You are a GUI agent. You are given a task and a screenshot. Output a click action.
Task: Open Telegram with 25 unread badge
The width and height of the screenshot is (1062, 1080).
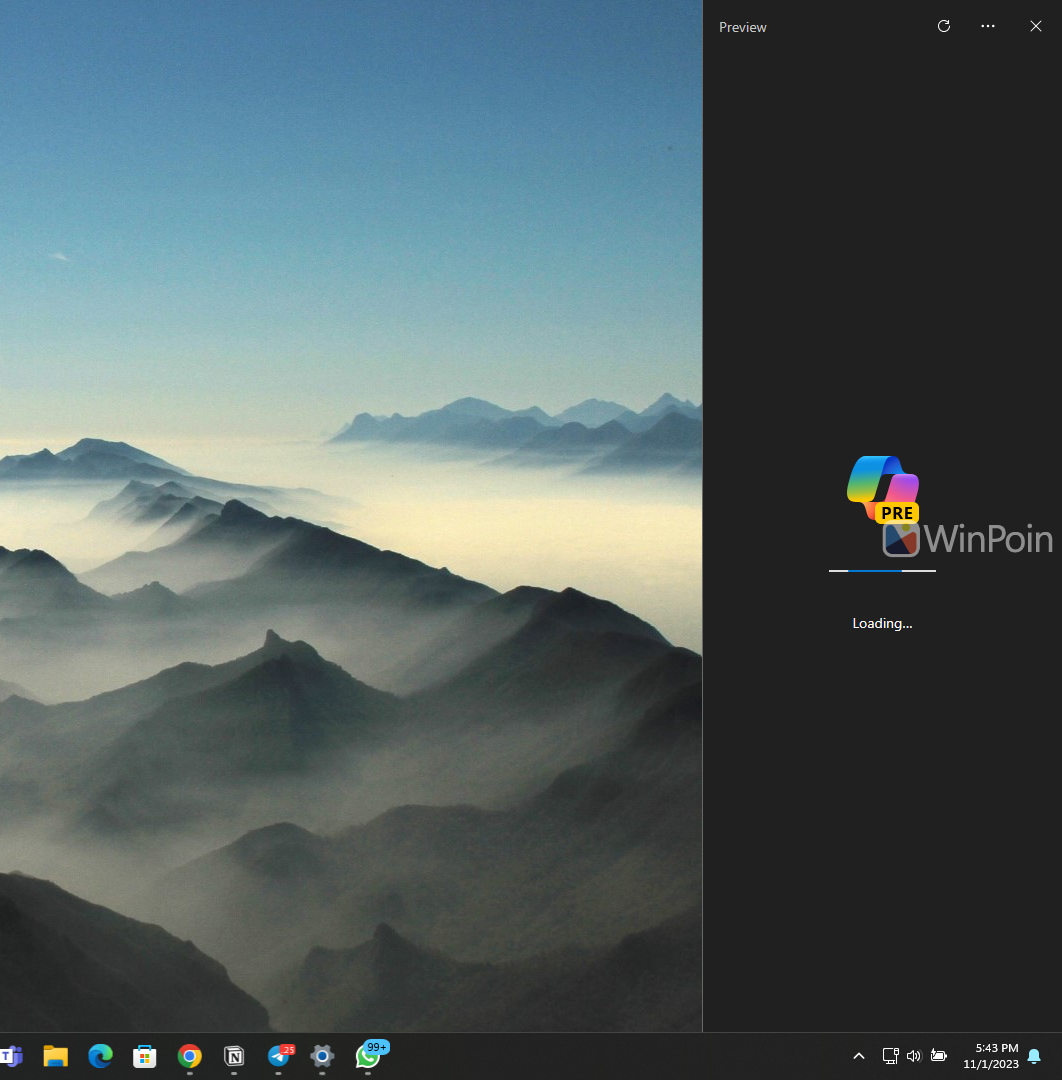[x=279, y=1056]
